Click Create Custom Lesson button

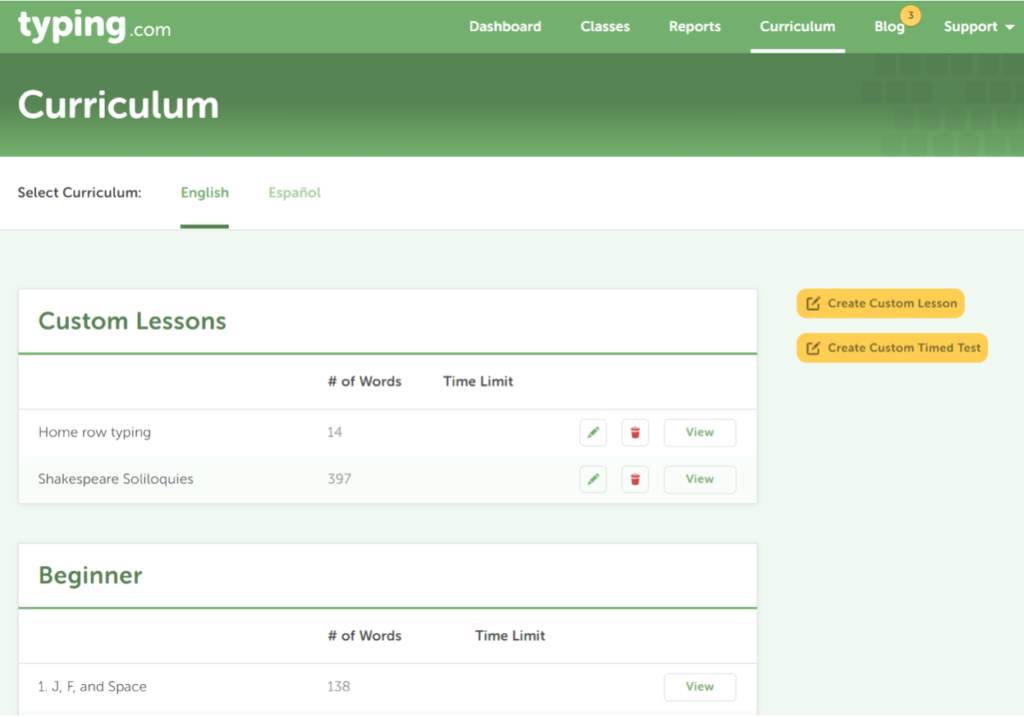tap(881, 304)
